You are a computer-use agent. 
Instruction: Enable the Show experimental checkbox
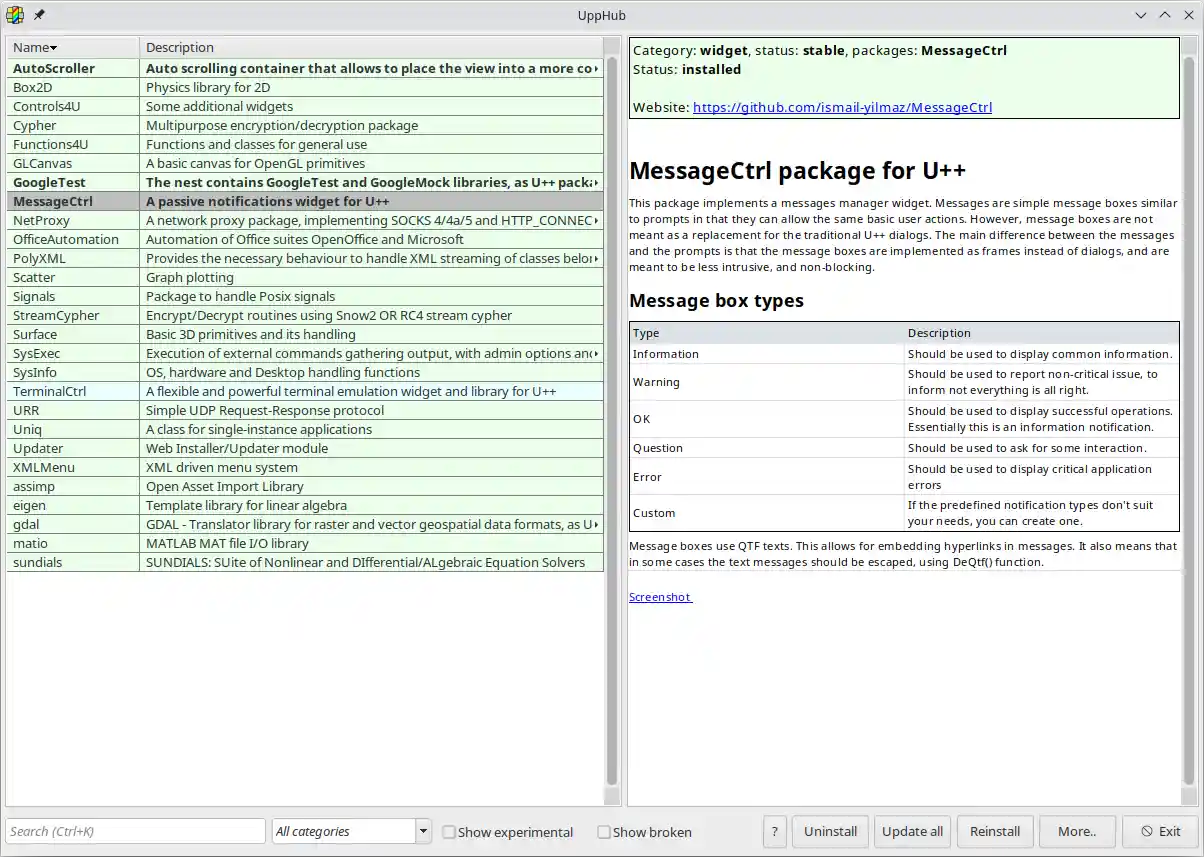[449, 831]
